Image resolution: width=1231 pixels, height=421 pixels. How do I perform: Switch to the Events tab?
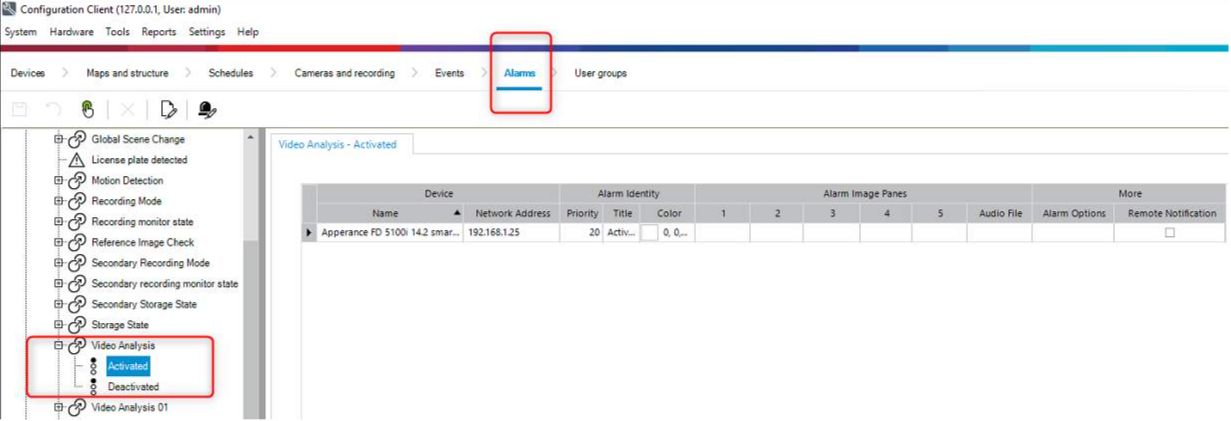pyautogui.click(x=449, y=73)
